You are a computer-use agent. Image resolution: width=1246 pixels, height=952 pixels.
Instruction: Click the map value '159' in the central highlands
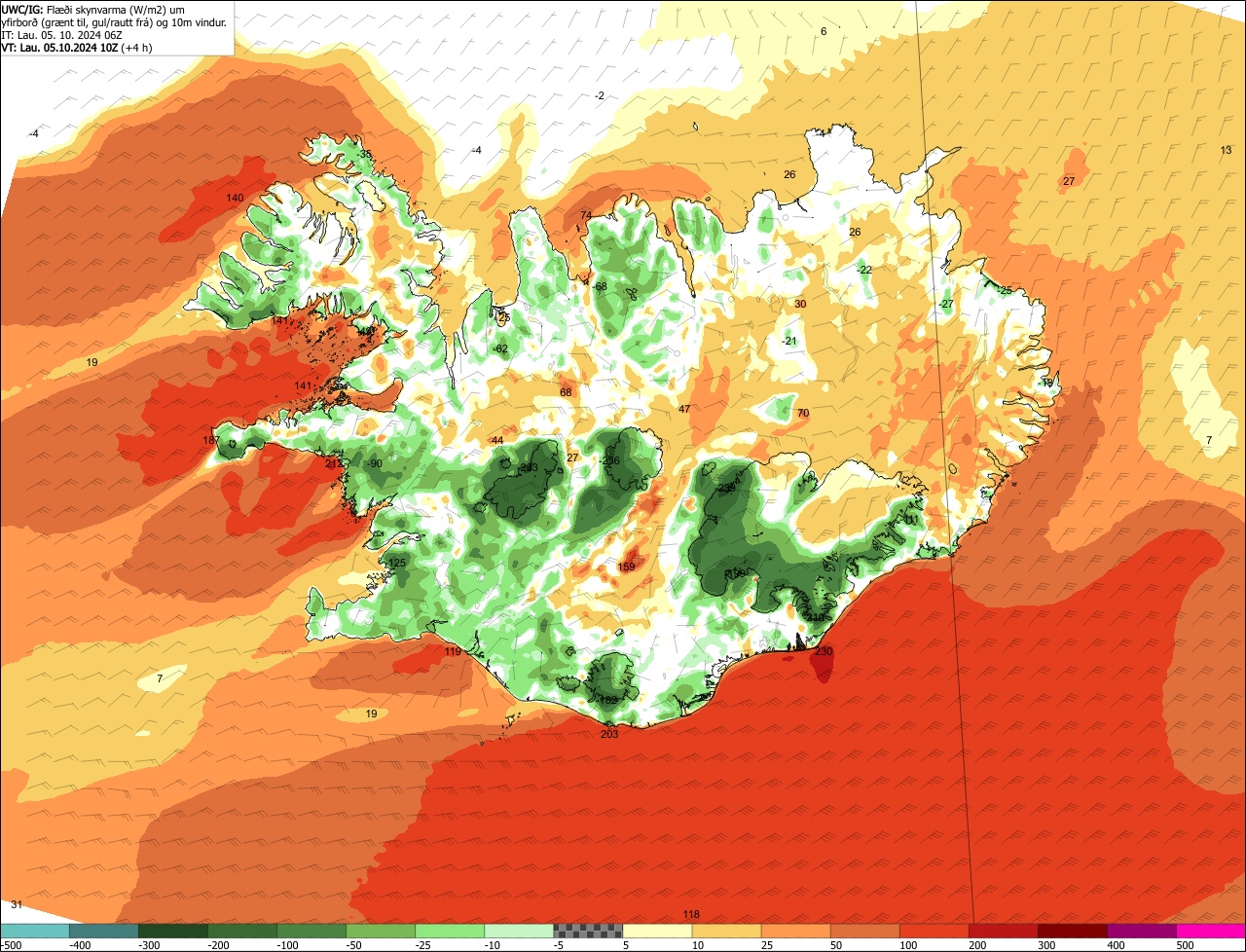click(x=627, y=567)
